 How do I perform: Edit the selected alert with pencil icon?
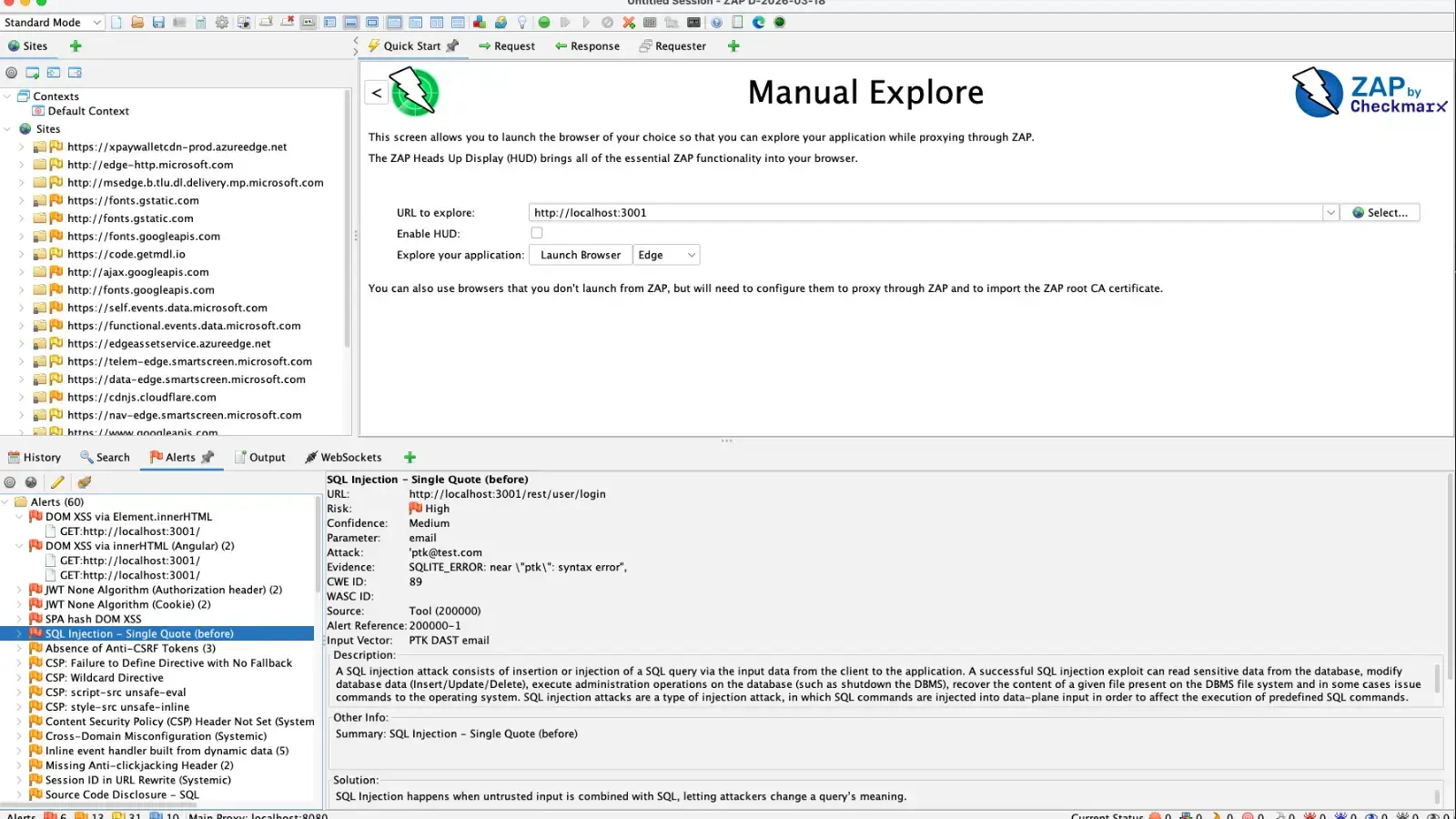[x=57, y=481]
